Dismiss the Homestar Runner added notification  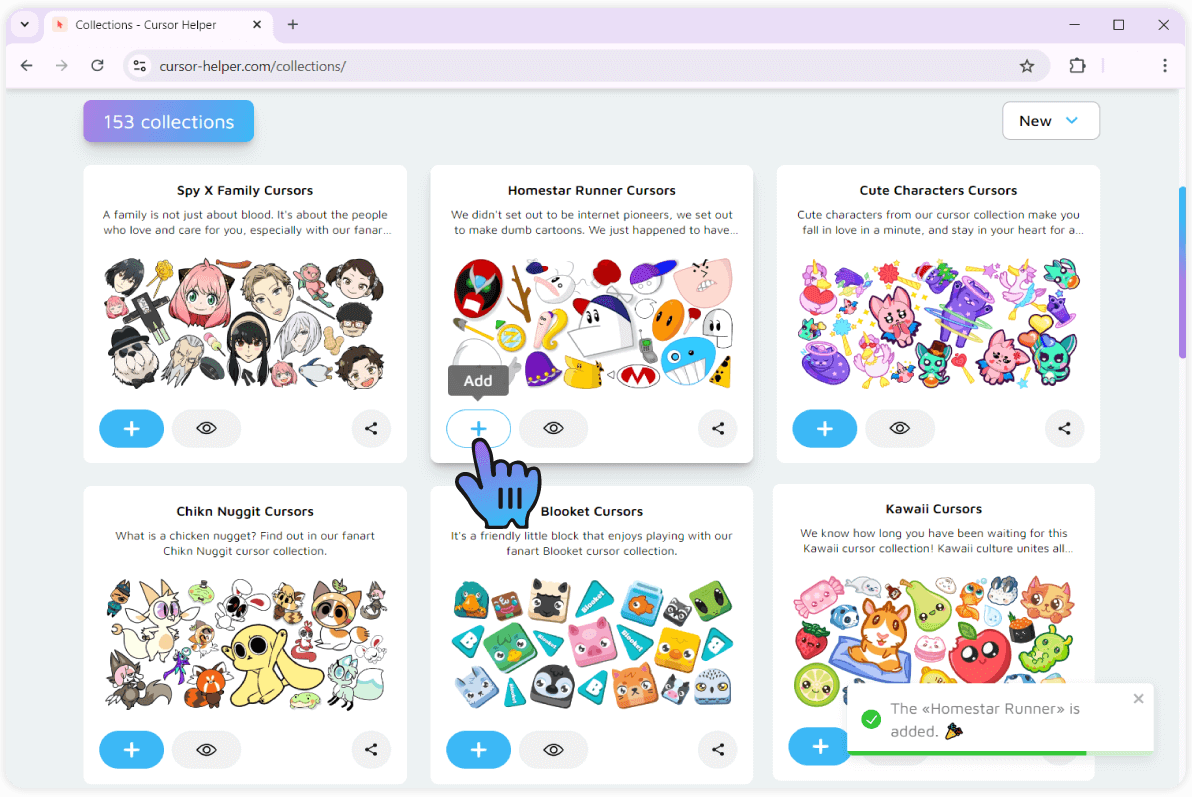point(1138,699)
